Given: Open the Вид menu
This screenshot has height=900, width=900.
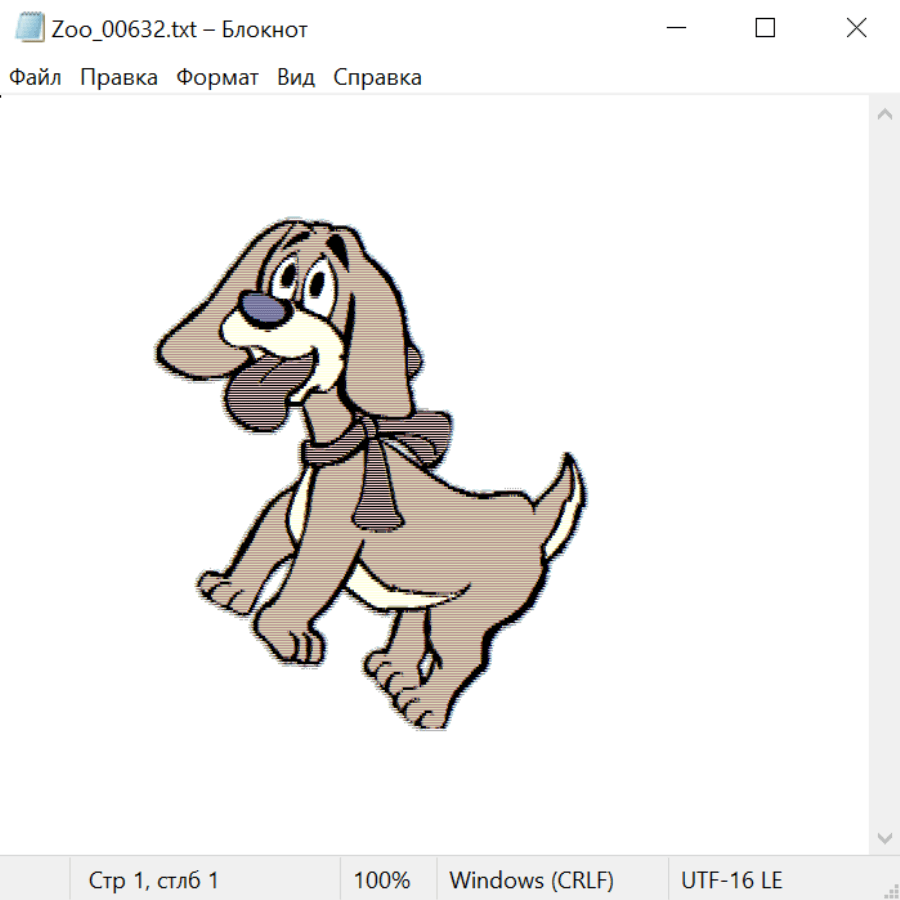Looking at the screenshot, I should [295, 78].
